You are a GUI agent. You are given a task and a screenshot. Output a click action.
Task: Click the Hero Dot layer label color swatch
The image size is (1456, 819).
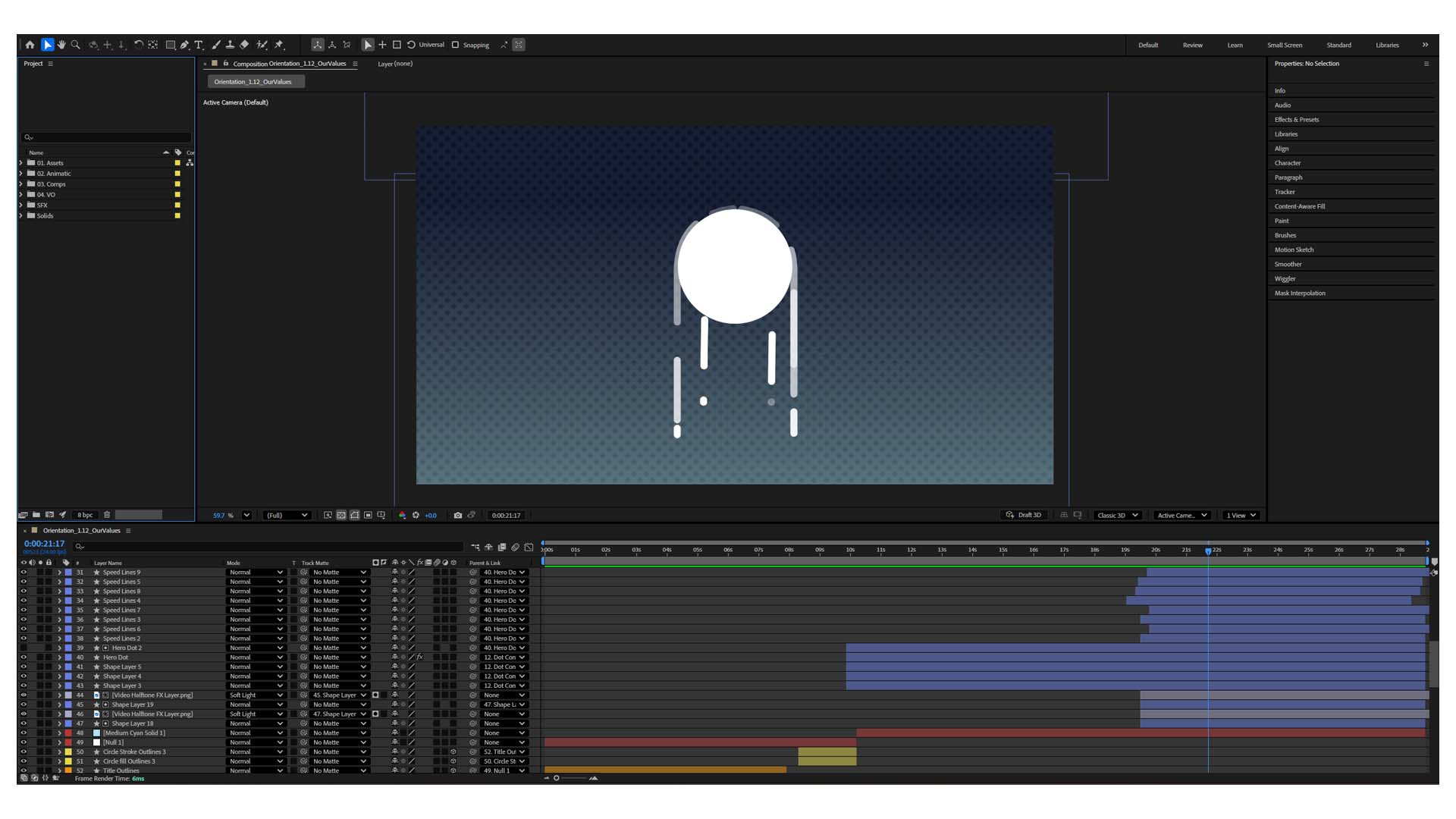pyautogui.click(x=68, y=657)
